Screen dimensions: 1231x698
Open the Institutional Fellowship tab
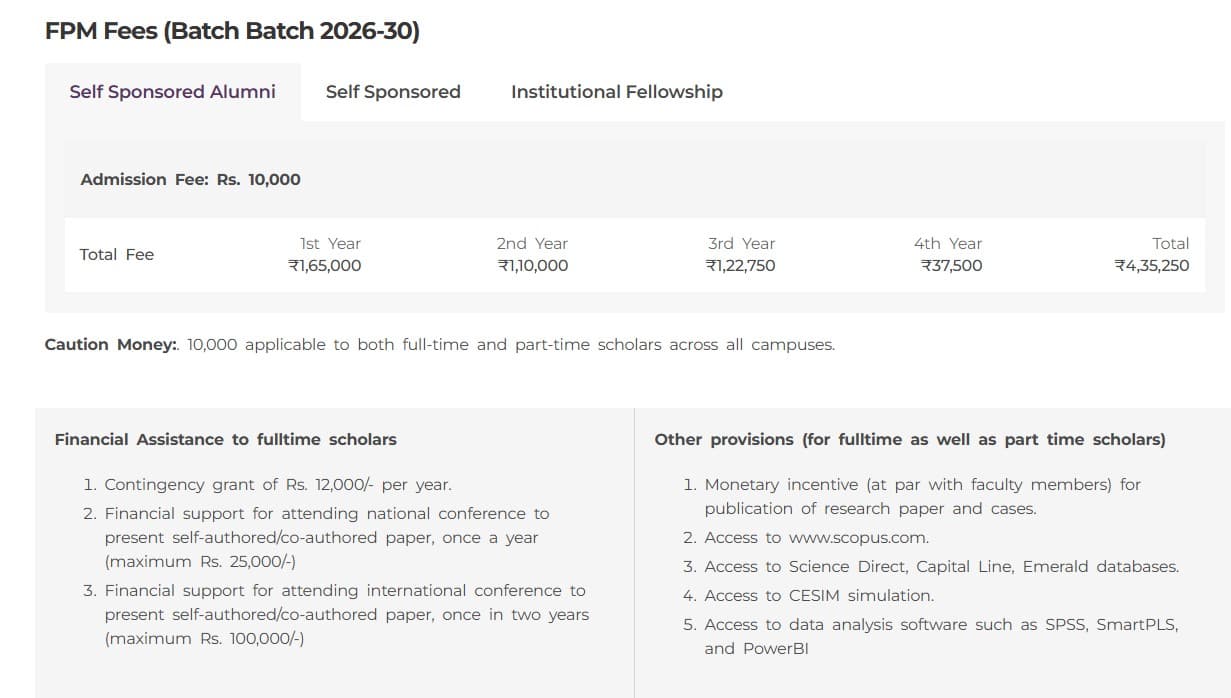(616, 92)
